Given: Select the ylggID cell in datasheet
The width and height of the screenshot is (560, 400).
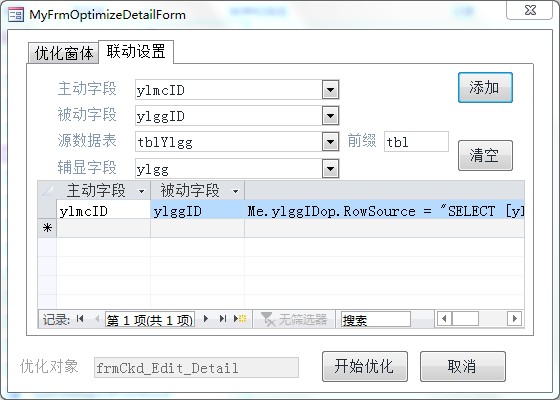Looking at the screenshot, I should pyautogui.click(x=198, y=210).
